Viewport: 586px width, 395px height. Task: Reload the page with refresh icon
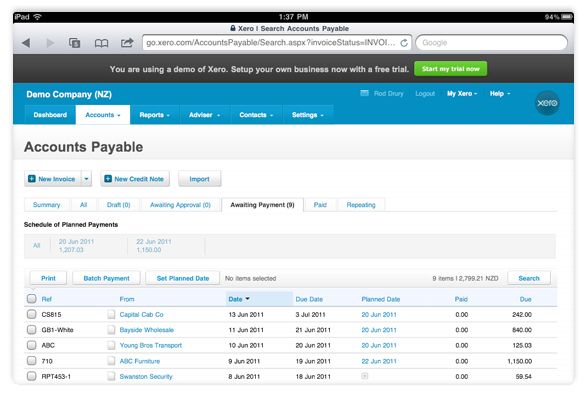click(404, 43)
